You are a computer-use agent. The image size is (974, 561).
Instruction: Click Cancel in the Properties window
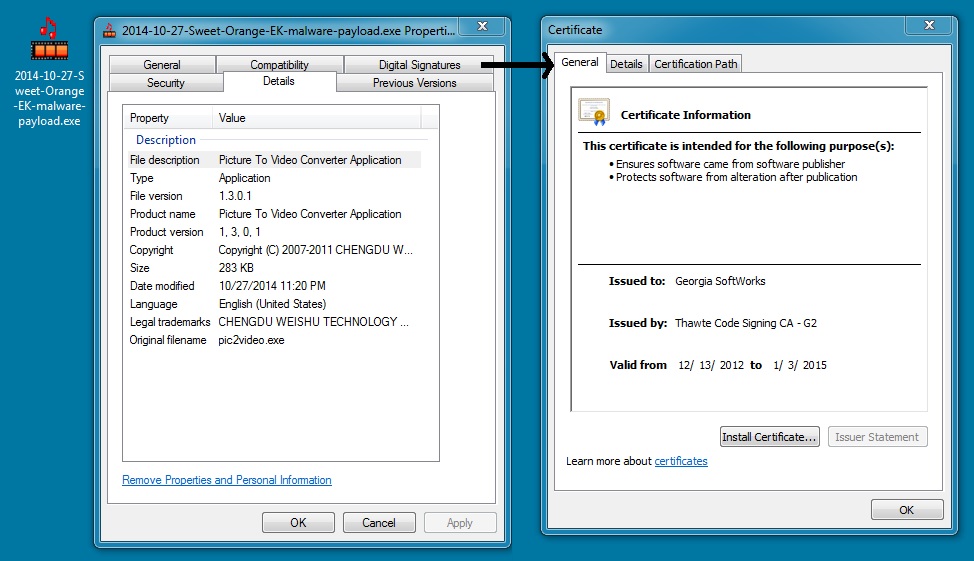tap(379, 522)
